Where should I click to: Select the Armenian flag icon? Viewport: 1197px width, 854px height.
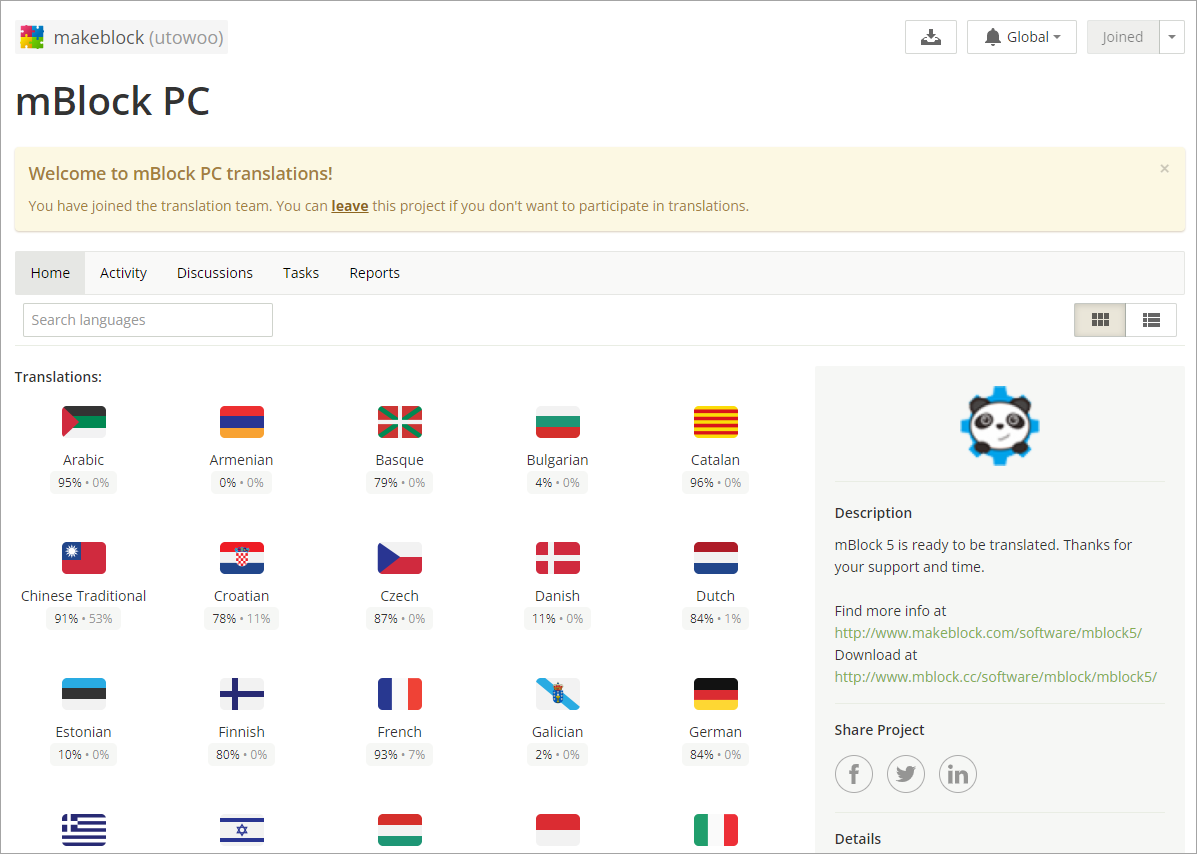[x=242, y=422]
